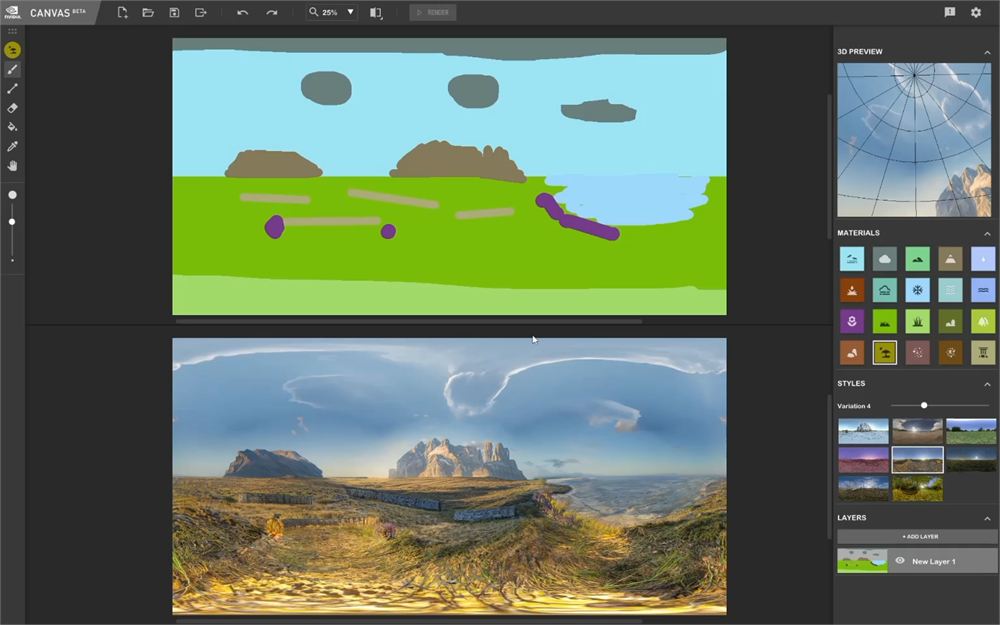Open the feedback icon in the top bar
The width and height of the screenshot is (1000, 625).
(x=950, y=12)
